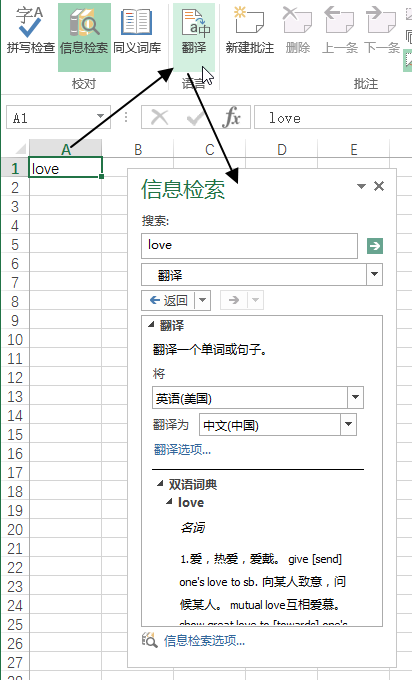Open the Name Box dropdown arrow
The width and height of the screenshot is (412, 680).
(101, 116)
